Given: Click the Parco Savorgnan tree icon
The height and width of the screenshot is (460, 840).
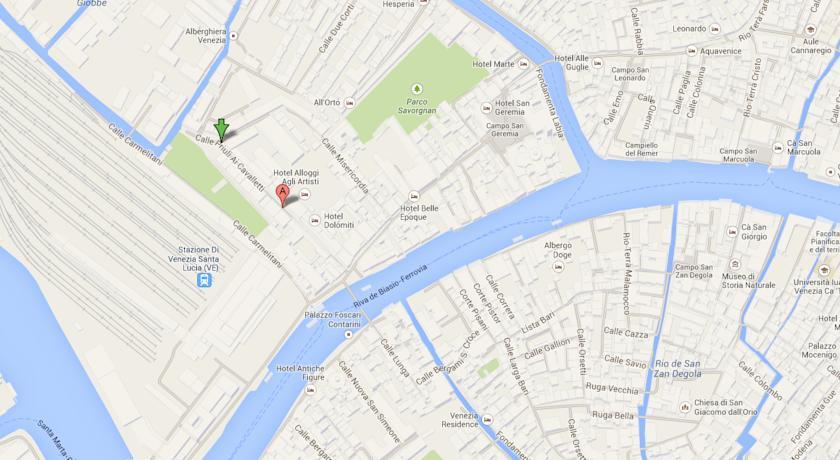Looking at the screenshot, I should (x=416, y=89).
